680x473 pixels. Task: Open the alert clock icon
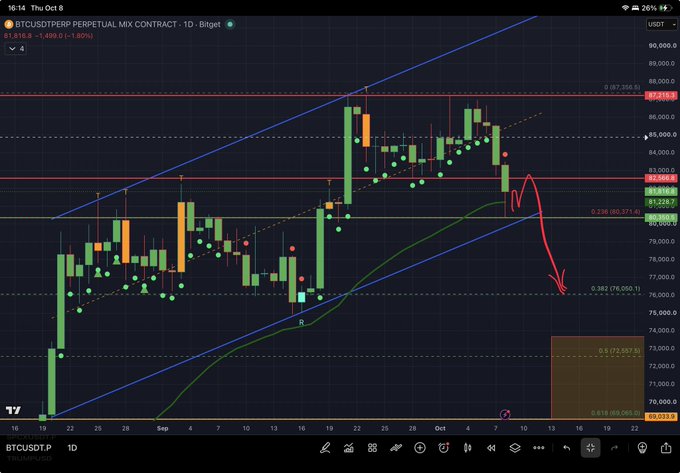[444, 448]
